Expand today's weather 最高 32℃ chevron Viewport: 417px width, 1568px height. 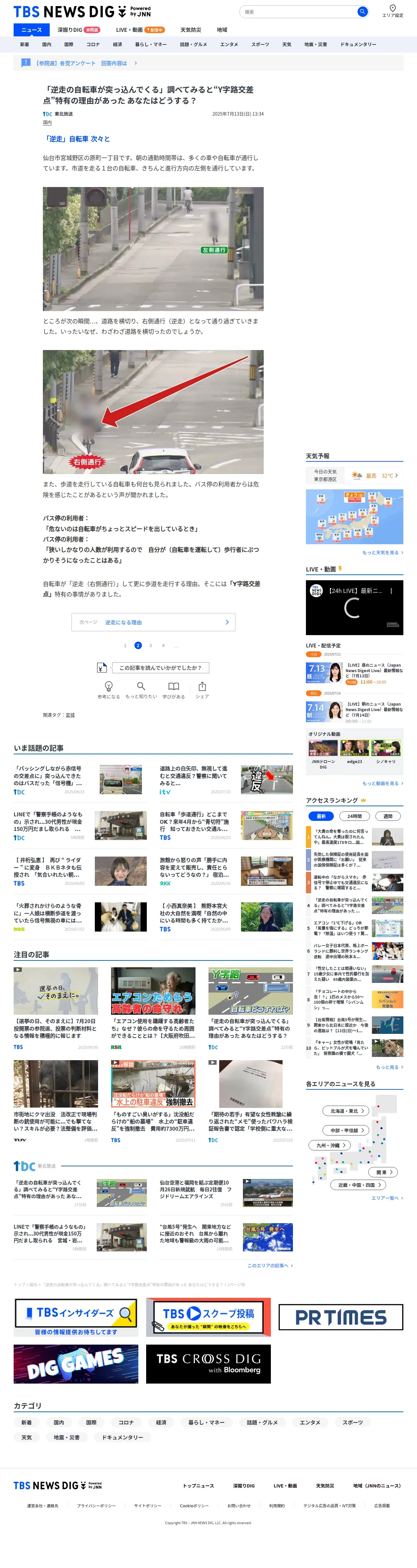click(396, 475)
